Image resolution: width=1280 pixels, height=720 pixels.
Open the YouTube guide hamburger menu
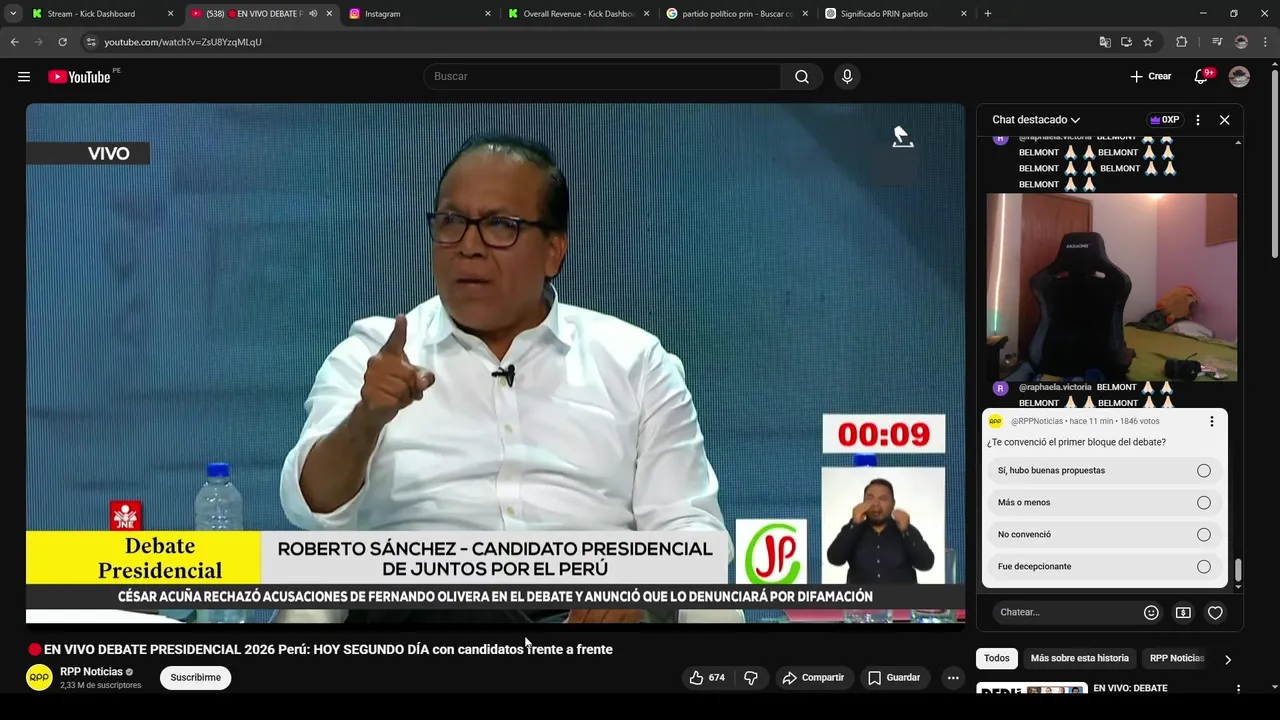pyautogui.click(x=24, y=77)
